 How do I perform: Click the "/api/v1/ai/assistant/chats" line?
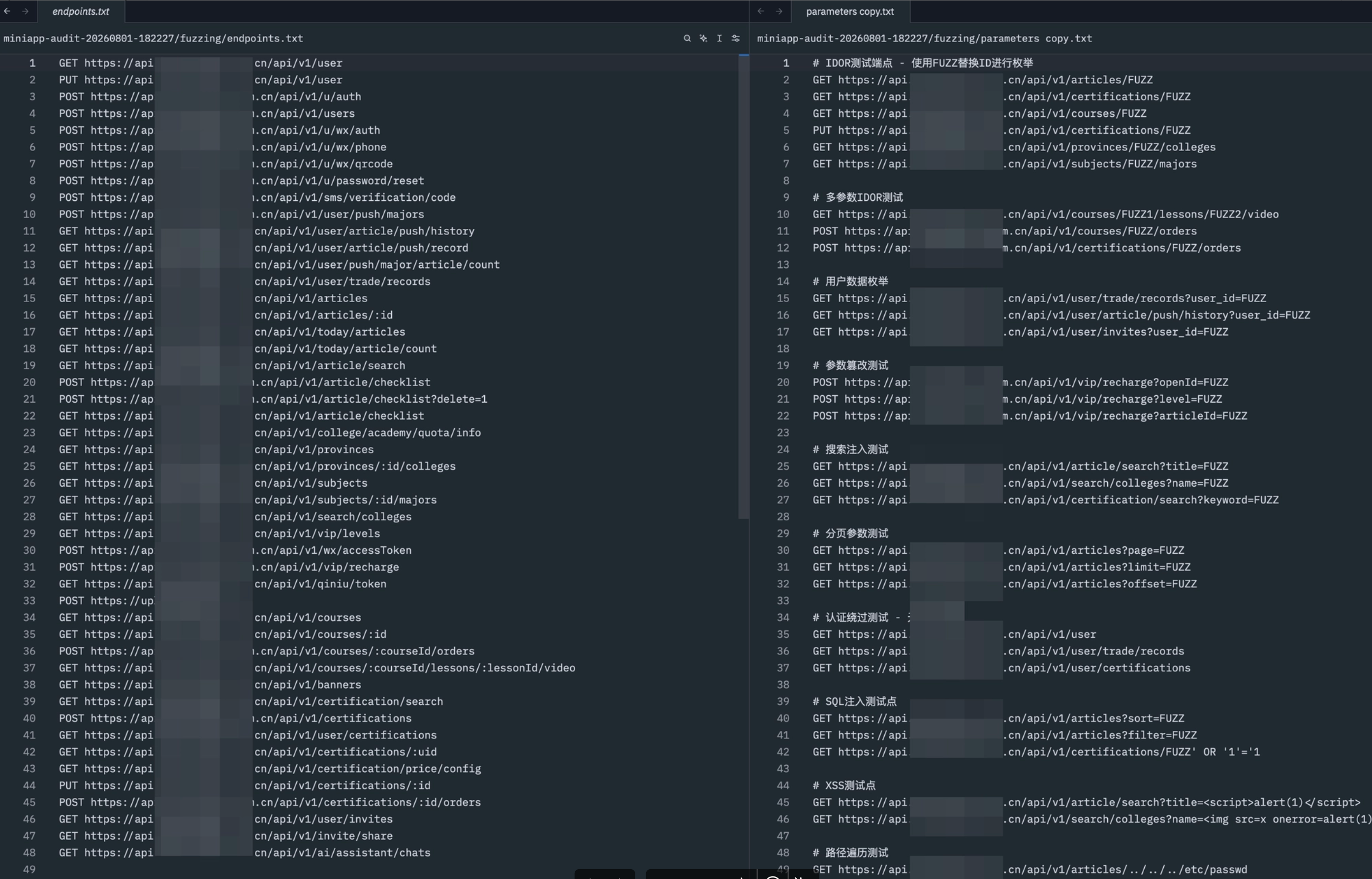(x=245, y=853)
